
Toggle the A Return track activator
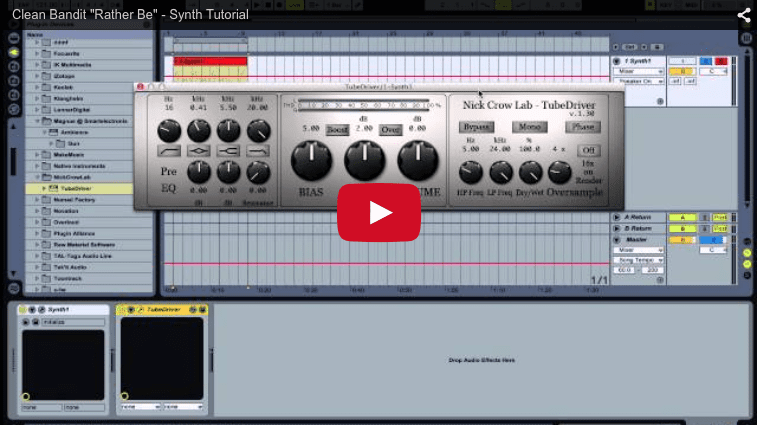point(682,217)
